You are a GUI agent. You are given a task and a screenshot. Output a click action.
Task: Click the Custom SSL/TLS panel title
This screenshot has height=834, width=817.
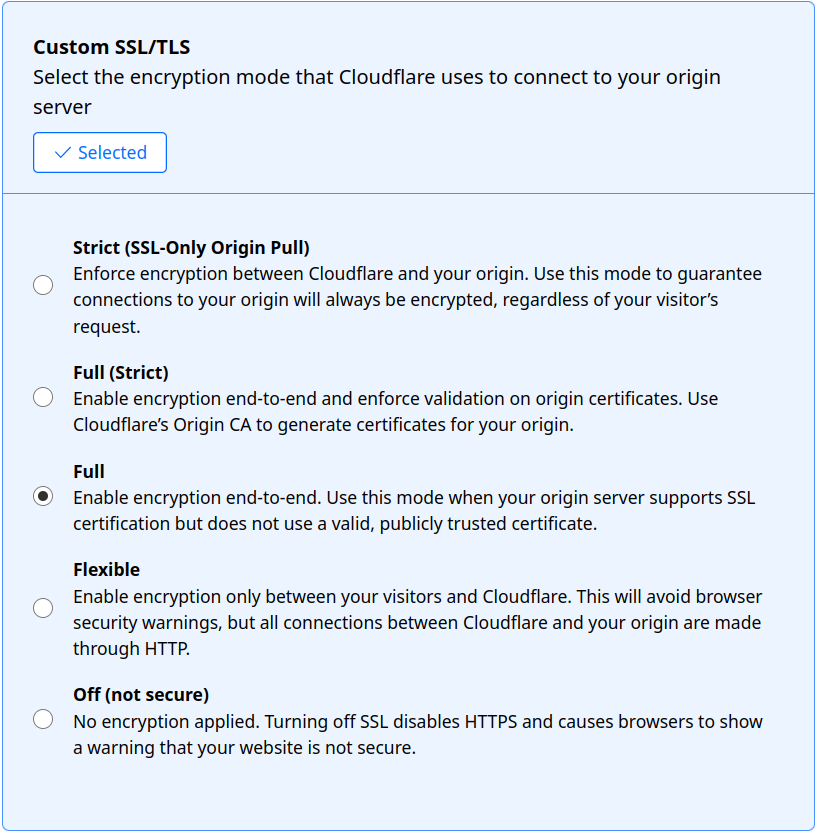[111, 46]
